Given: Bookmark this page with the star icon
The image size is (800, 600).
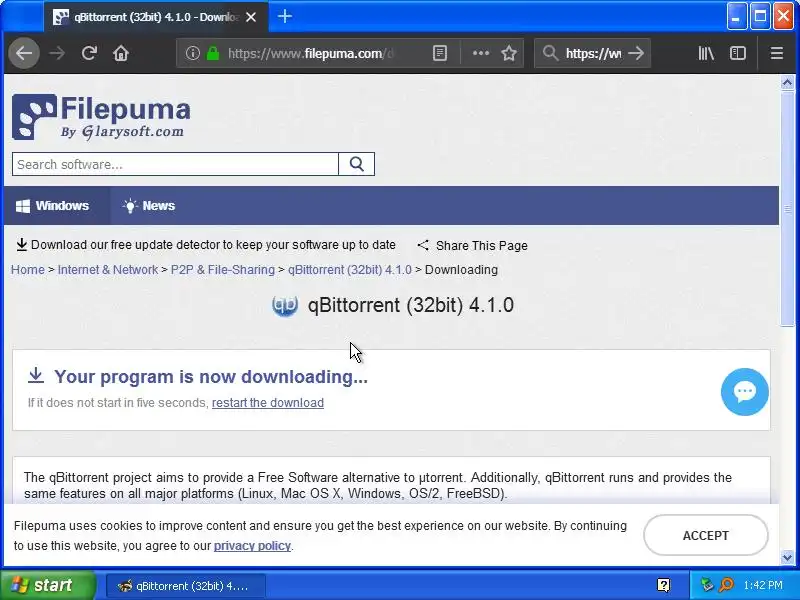Looking at the screenshot, I should point(509,53).
